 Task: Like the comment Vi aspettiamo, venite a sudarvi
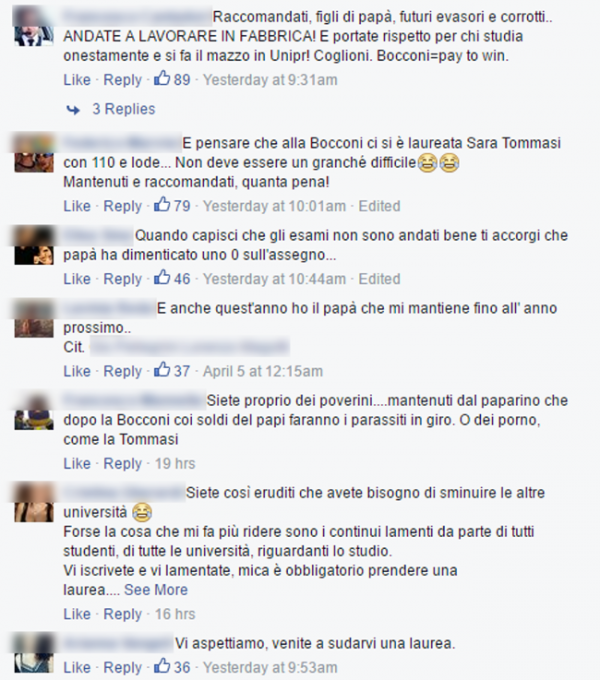coord(77,667)
